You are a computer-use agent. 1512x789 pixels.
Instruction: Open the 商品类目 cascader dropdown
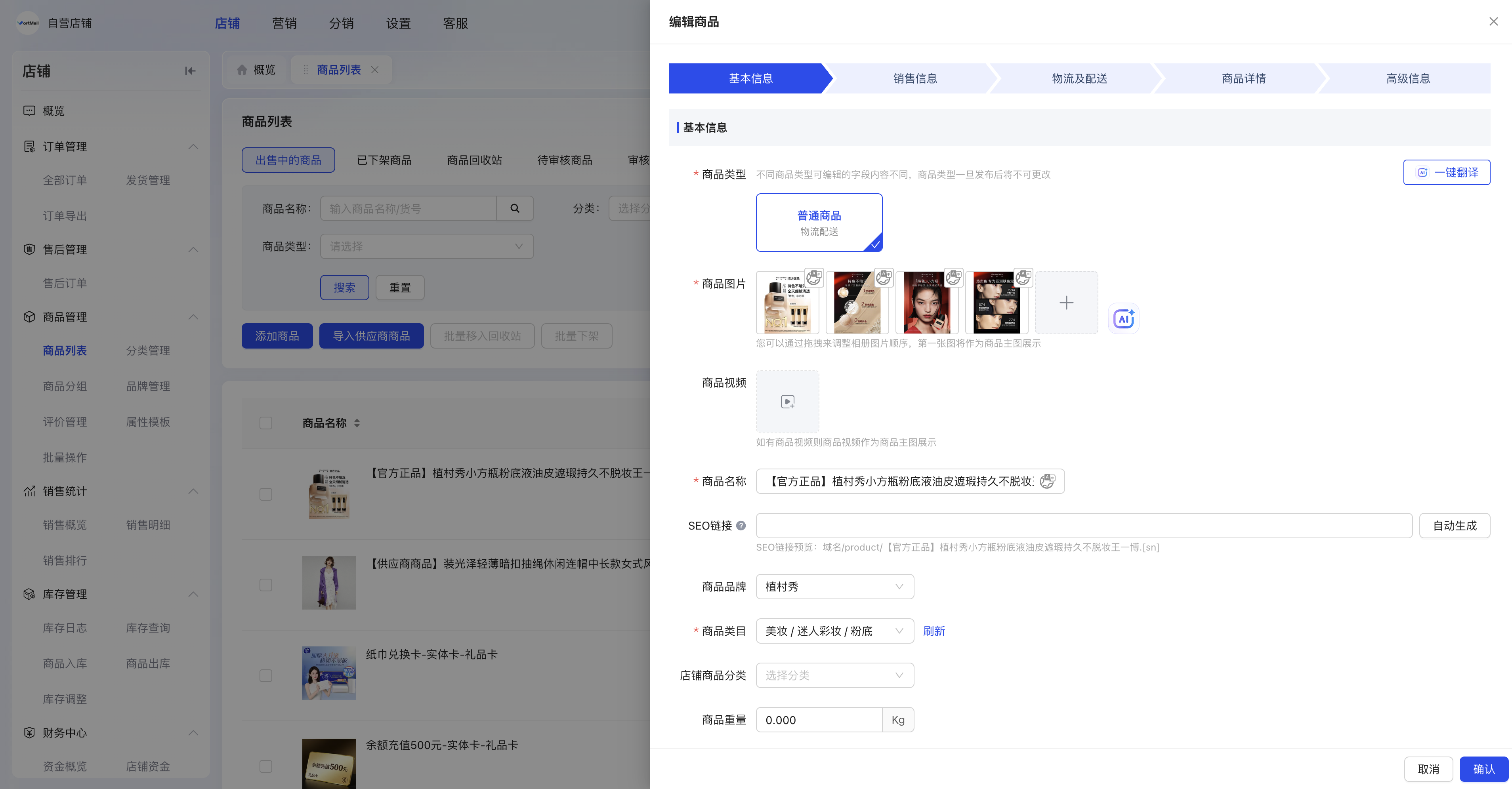pyautogui.click(x=835, y=631)
